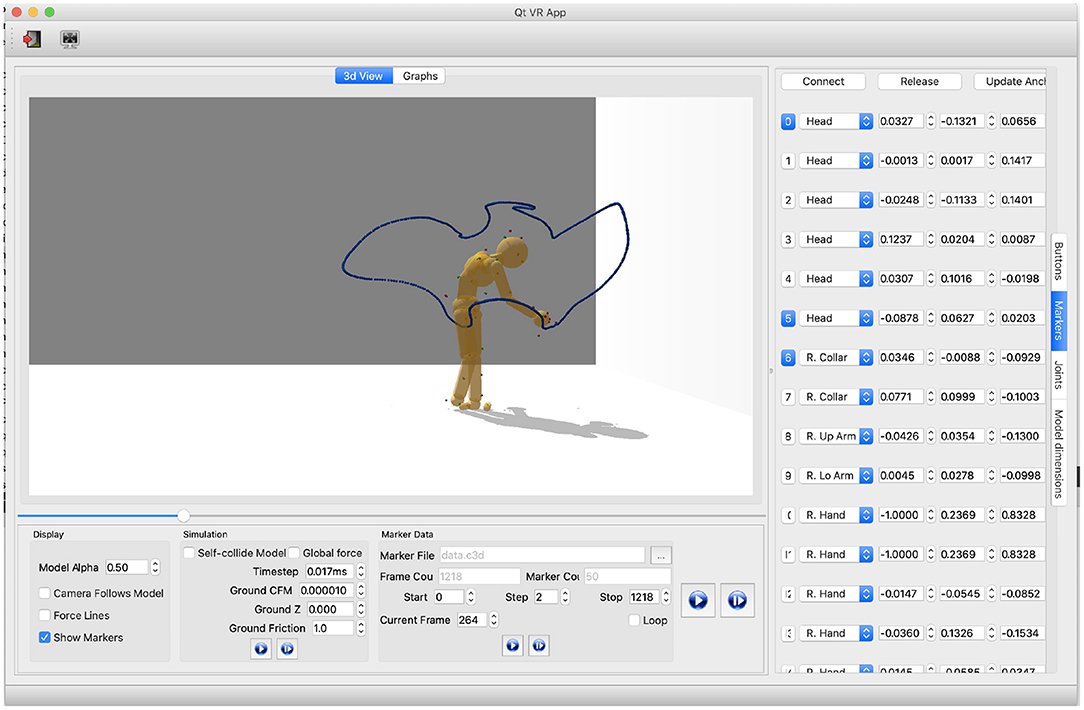This screenshot has width=1084, height=710.
Task: Open R. Collar dropdown for marker 6
Action: click(836, 357)
